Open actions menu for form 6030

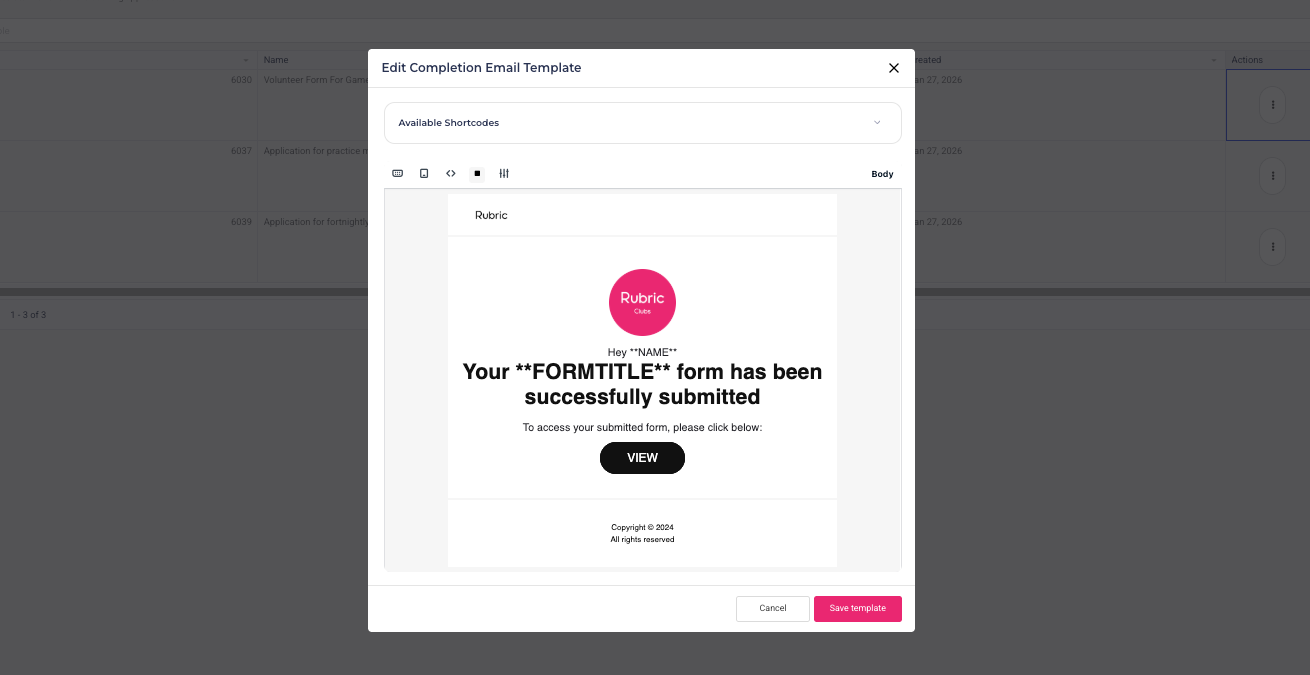tap(1272, 105)
